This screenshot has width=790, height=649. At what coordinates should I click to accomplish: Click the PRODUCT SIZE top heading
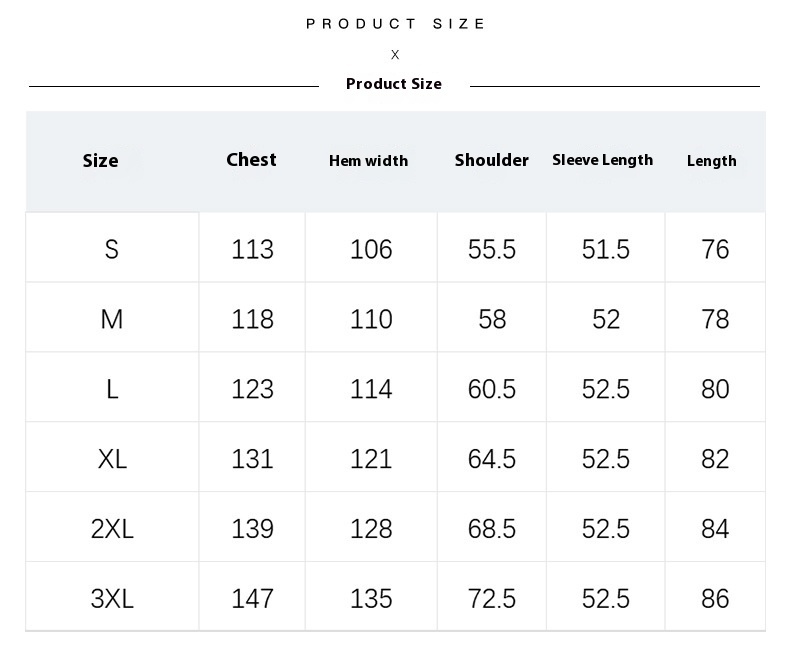(x=395, y=24)
